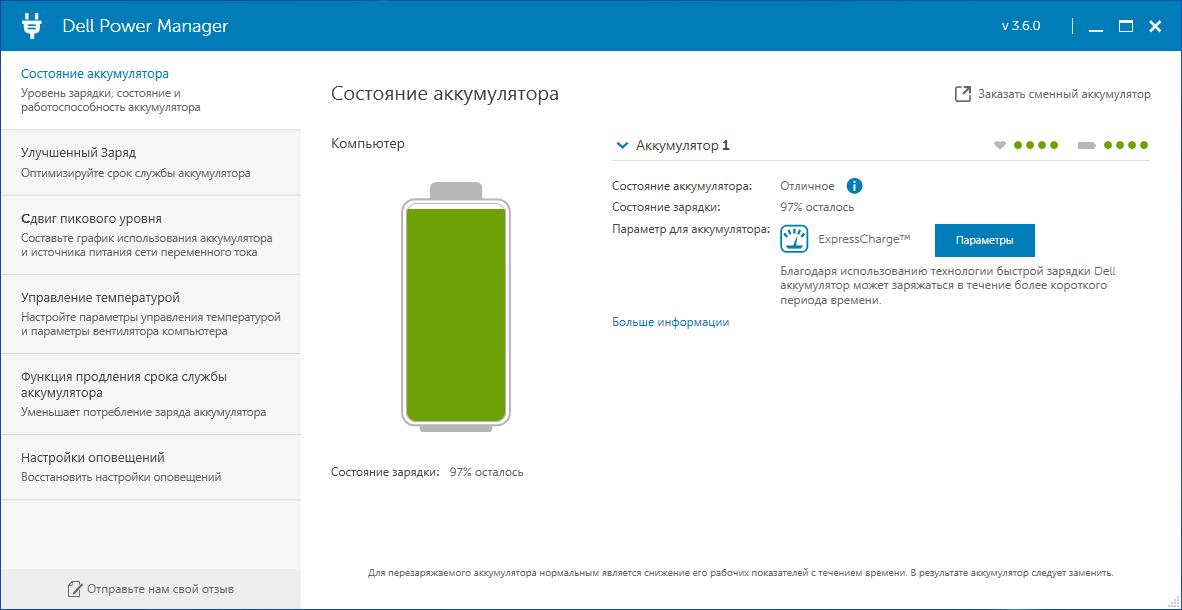Open the Улучшенный Заряд section
Image resolution: width=1182 pixels, height=610 pixels.
pos(151,163)
